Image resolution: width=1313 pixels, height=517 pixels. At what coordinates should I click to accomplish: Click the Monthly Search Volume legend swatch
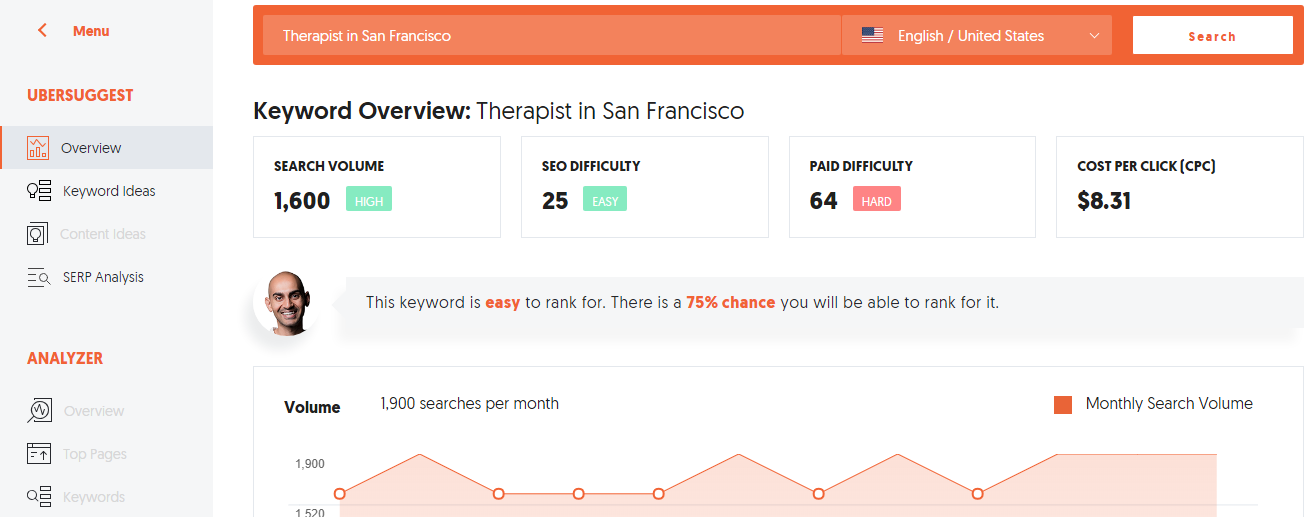tap(1063, 404)
